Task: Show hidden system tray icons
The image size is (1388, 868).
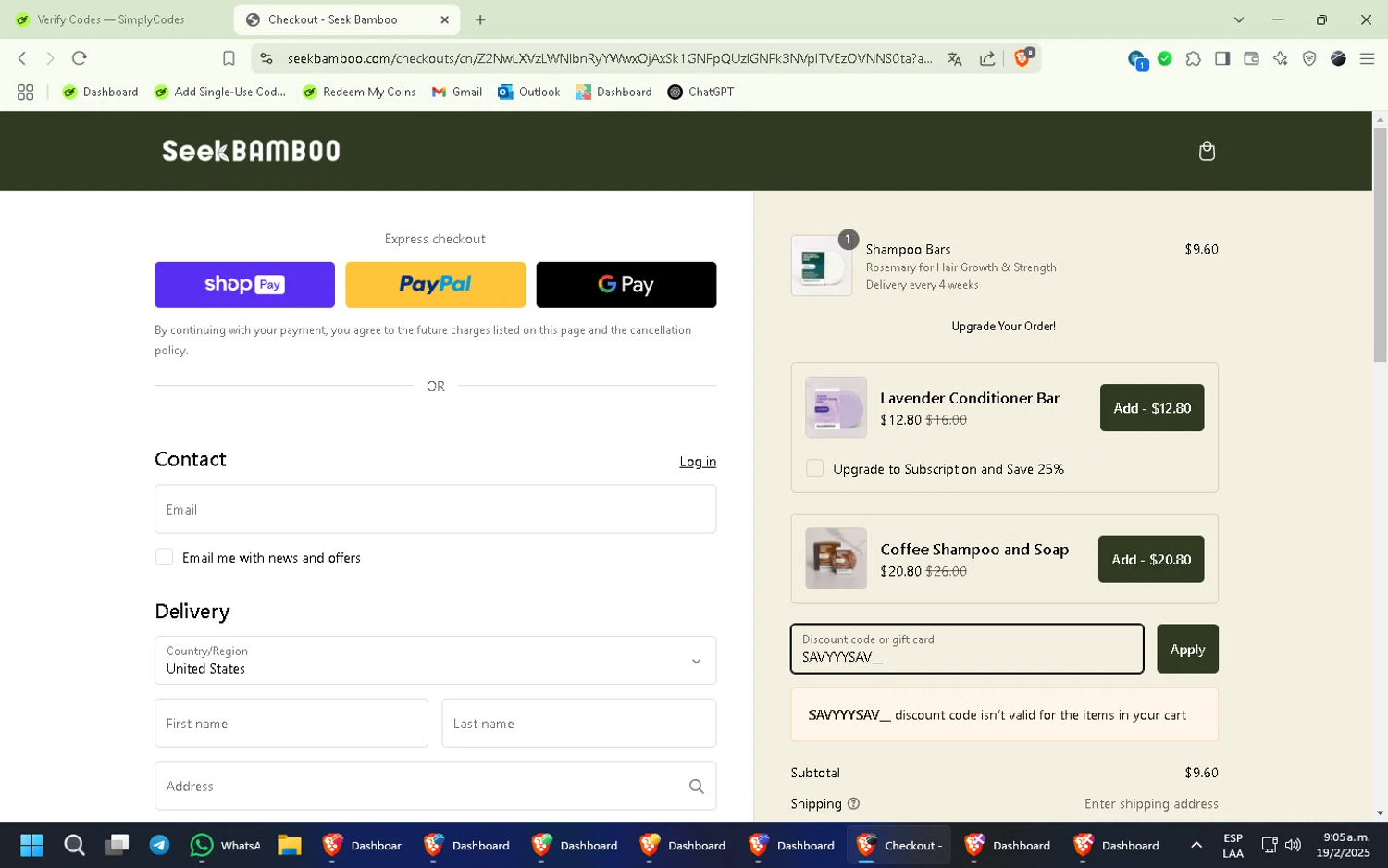Action: click(1196, 845)
